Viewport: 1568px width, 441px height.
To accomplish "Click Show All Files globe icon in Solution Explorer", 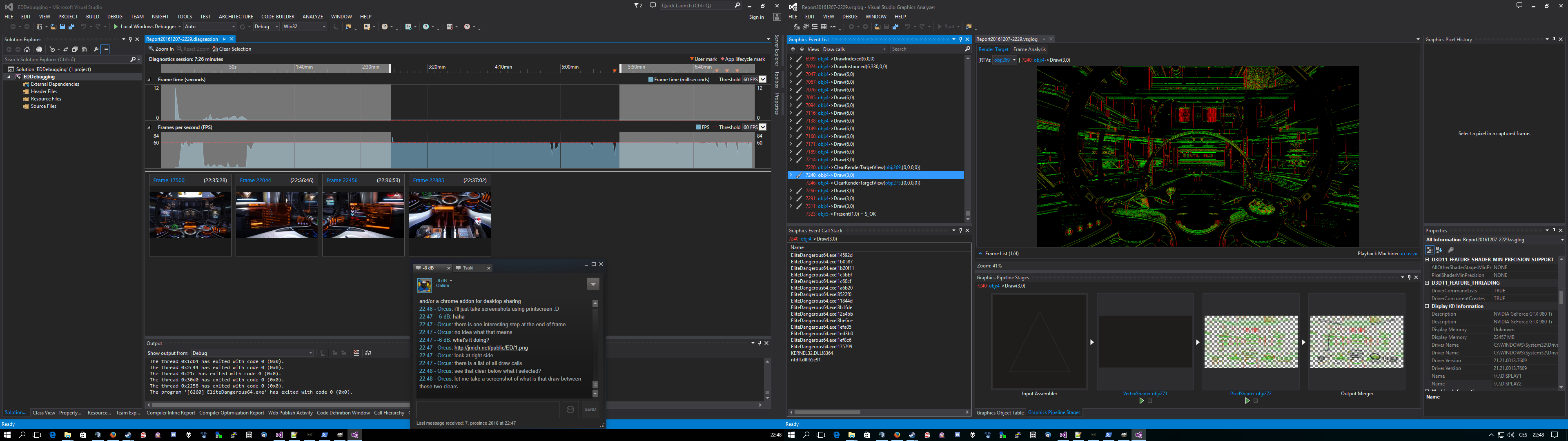I will click(39, 49).
